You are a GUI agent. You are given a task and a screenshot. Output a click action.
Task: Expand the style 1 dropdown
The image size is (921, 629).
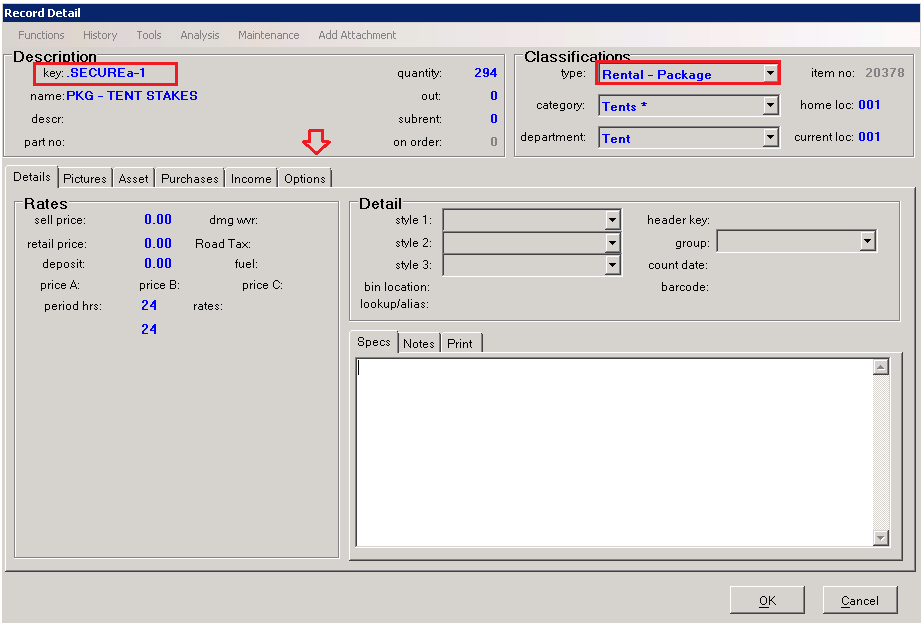tap(612, 220)
